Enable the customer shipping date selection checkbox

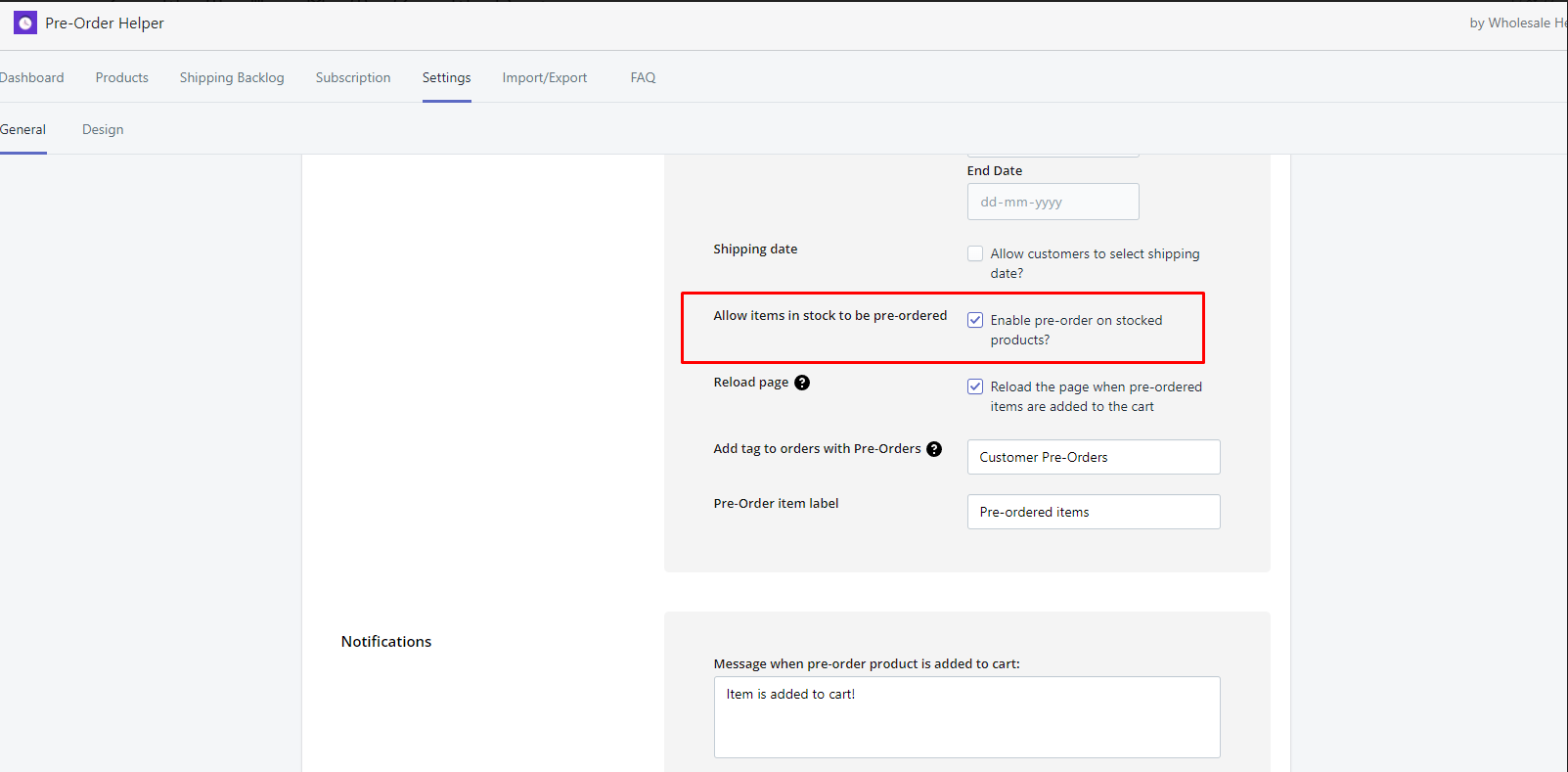click(x=975, y=254)
